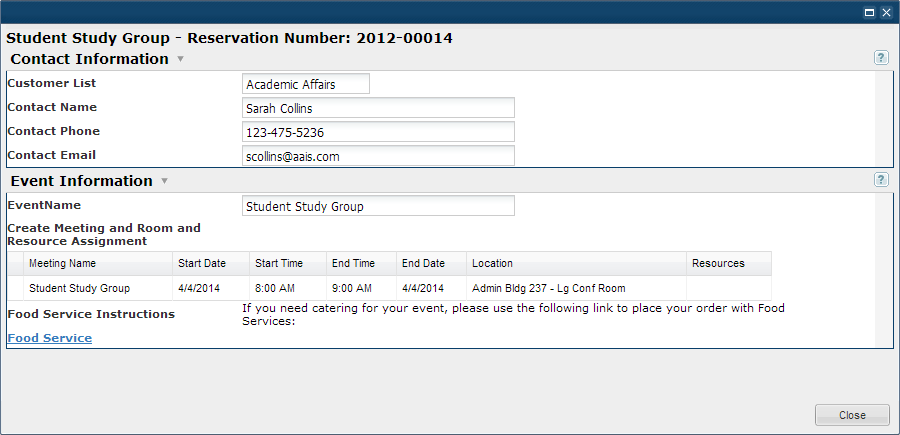Collapse the Event Information section arrow
This screenshot has width=900, height=435.
164,181
